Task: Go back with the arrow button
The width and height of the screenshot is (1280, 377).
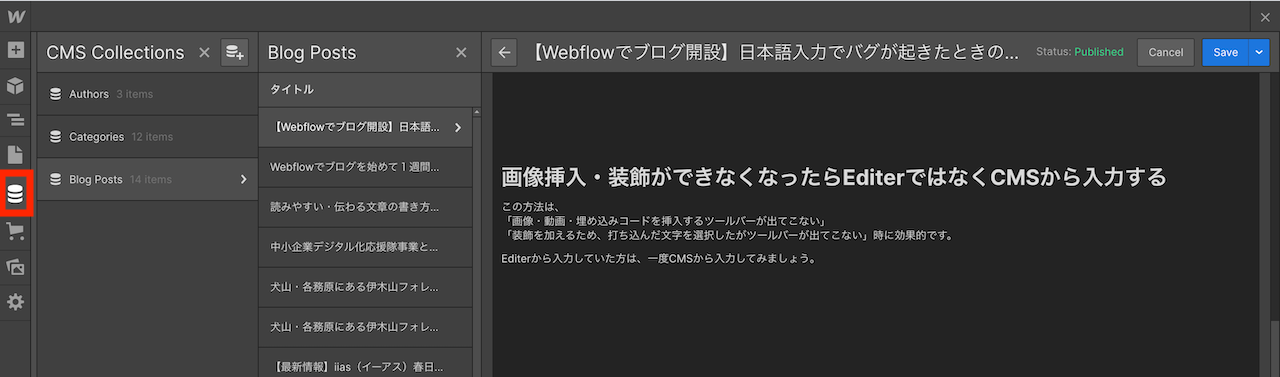Action: (504, 53)
